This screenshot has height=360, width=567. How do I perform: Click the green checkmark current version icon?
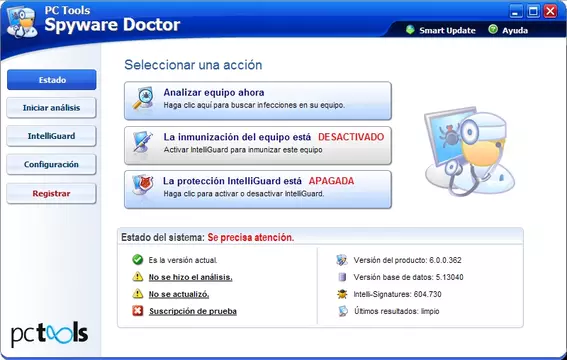click(138, 260)
